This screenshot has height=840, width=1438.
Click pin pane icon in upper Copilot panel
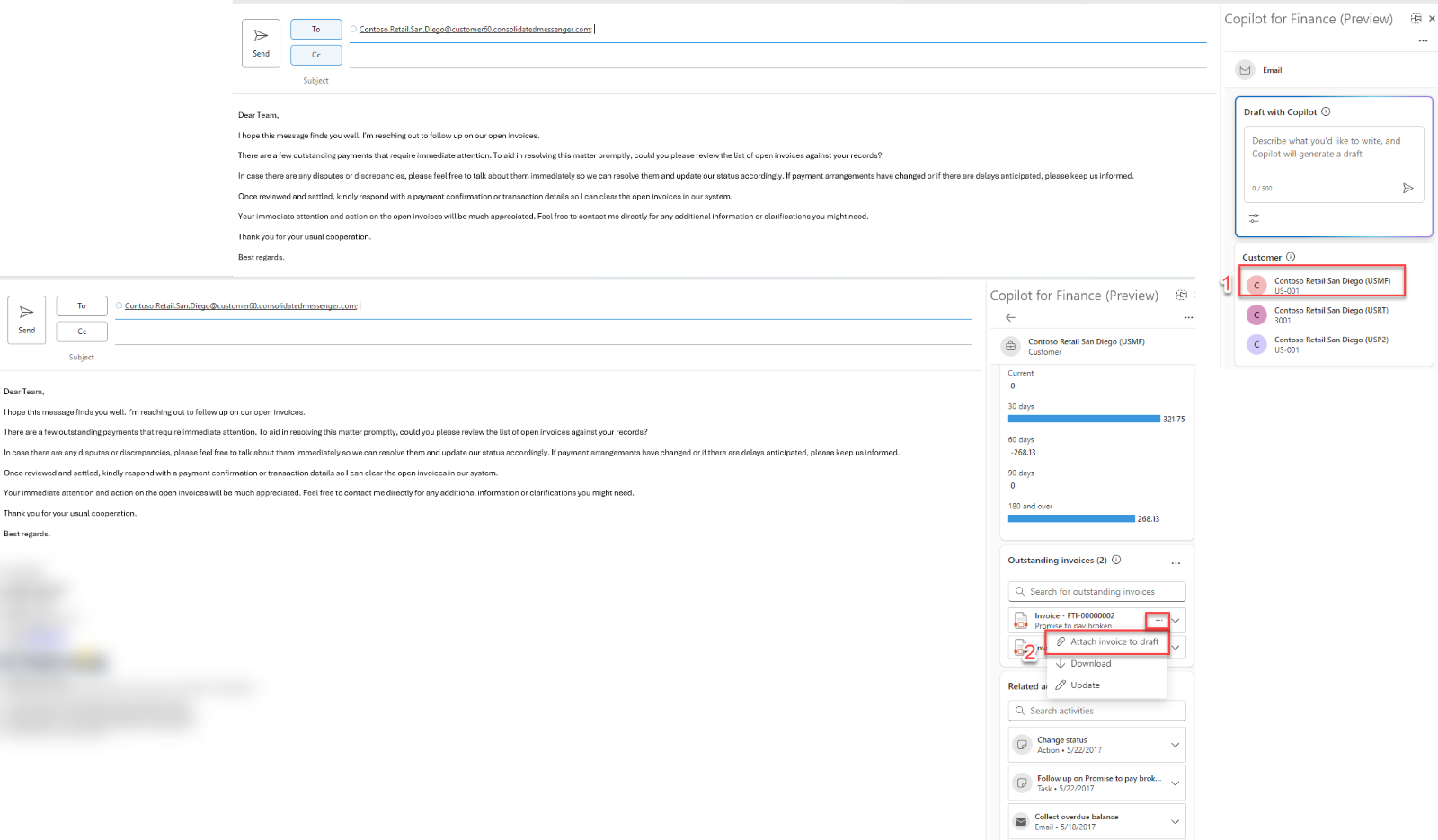point(1416,19)
